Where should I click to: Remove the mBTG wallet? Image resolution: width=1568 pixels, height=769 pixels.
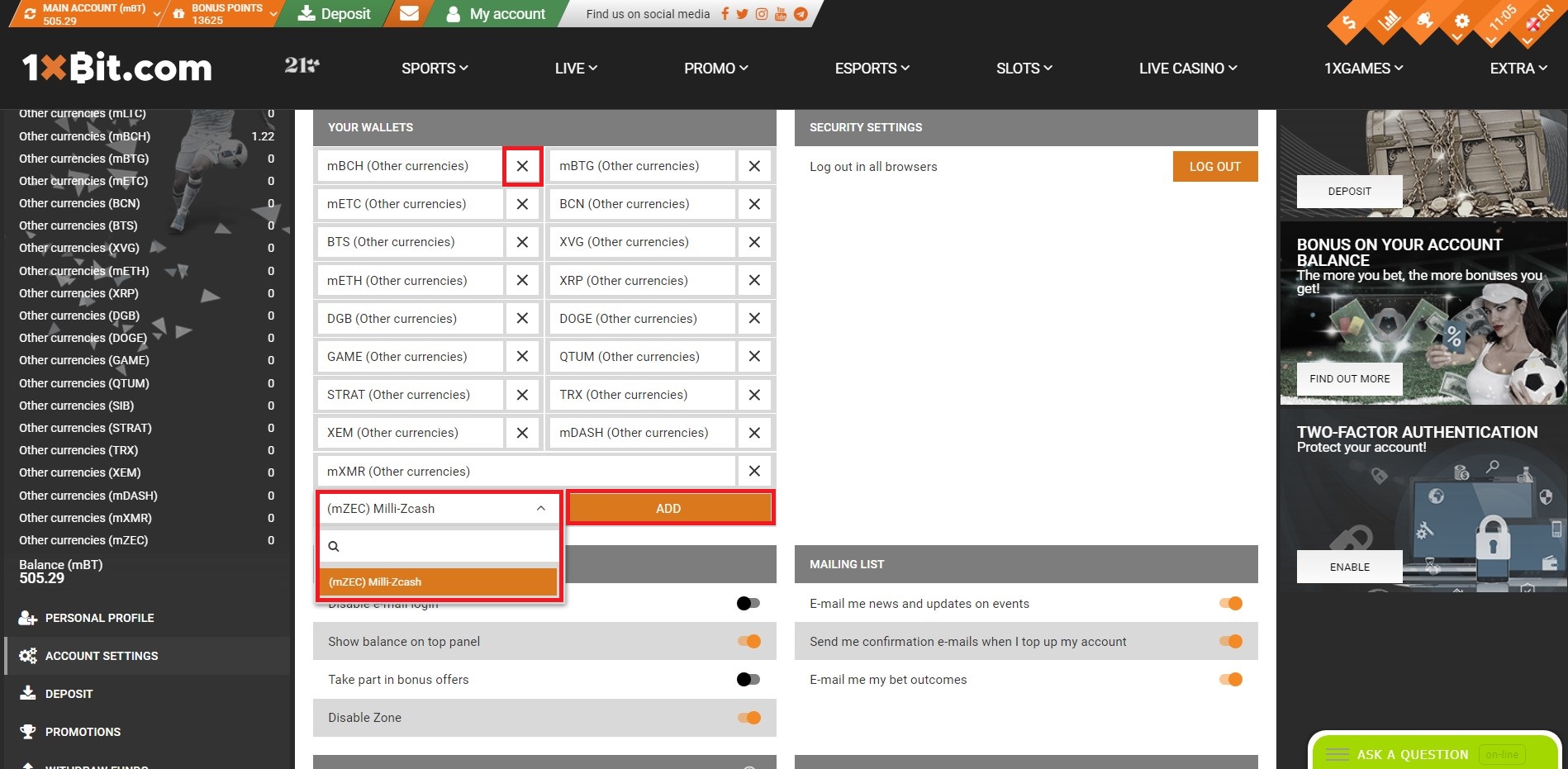pyautogui.click(x=754, y=166)
